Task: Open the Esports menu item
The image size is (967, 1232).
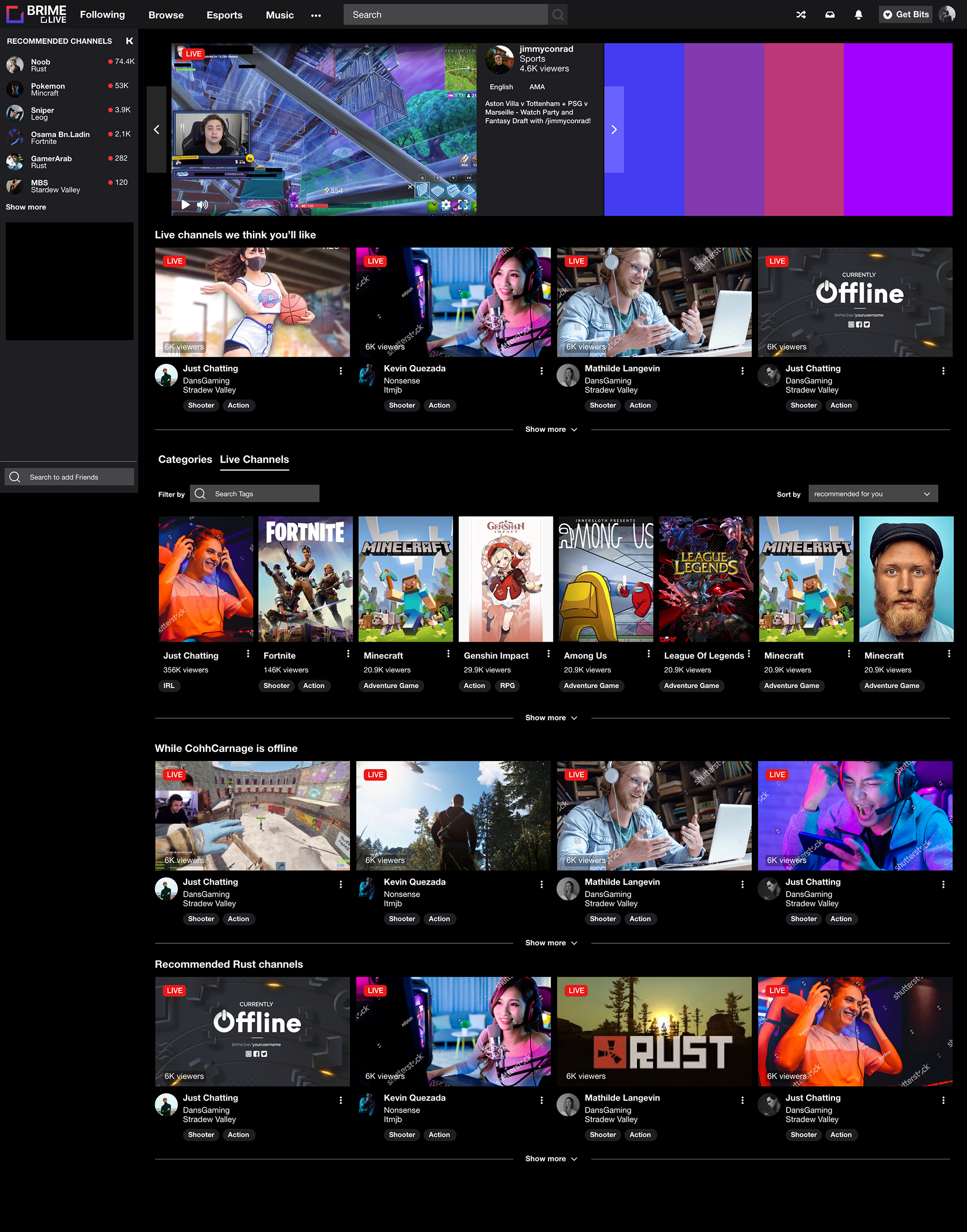Action: 224,15
